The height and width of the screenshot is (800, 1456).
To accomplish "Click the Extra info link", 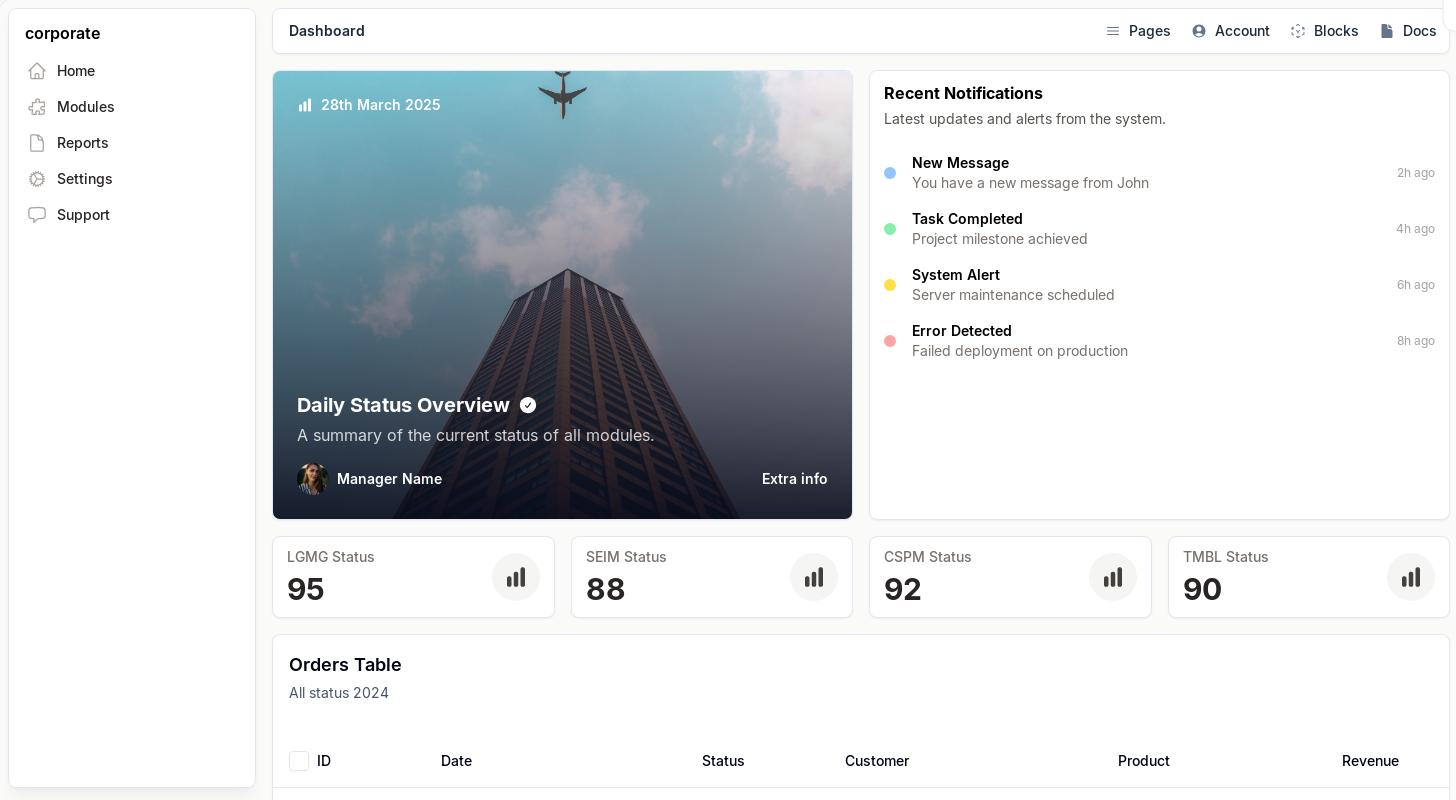I will click(x=794, y=479).
